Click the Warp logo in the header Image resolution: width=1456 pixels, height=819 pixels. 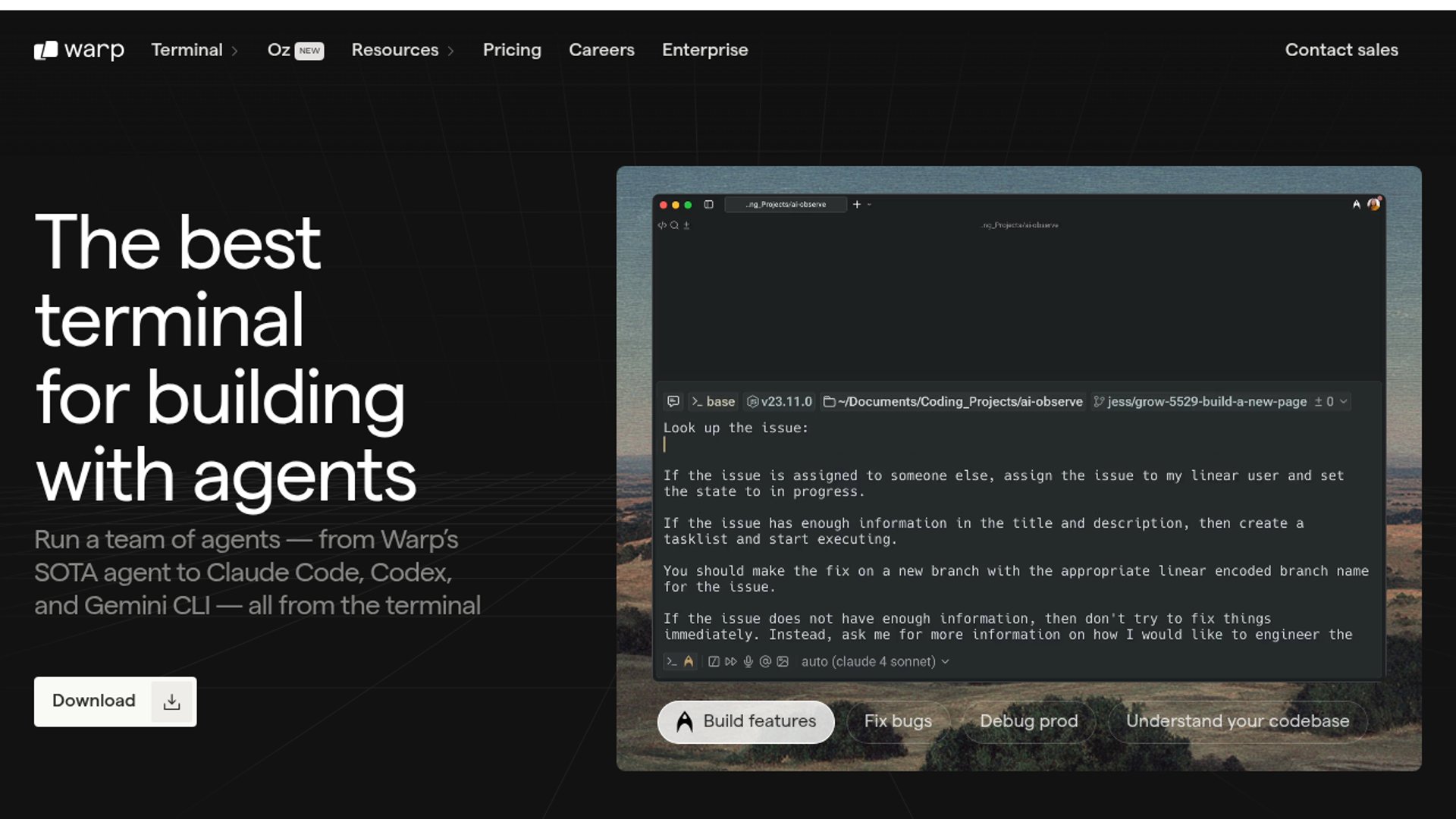pos(79,50)
